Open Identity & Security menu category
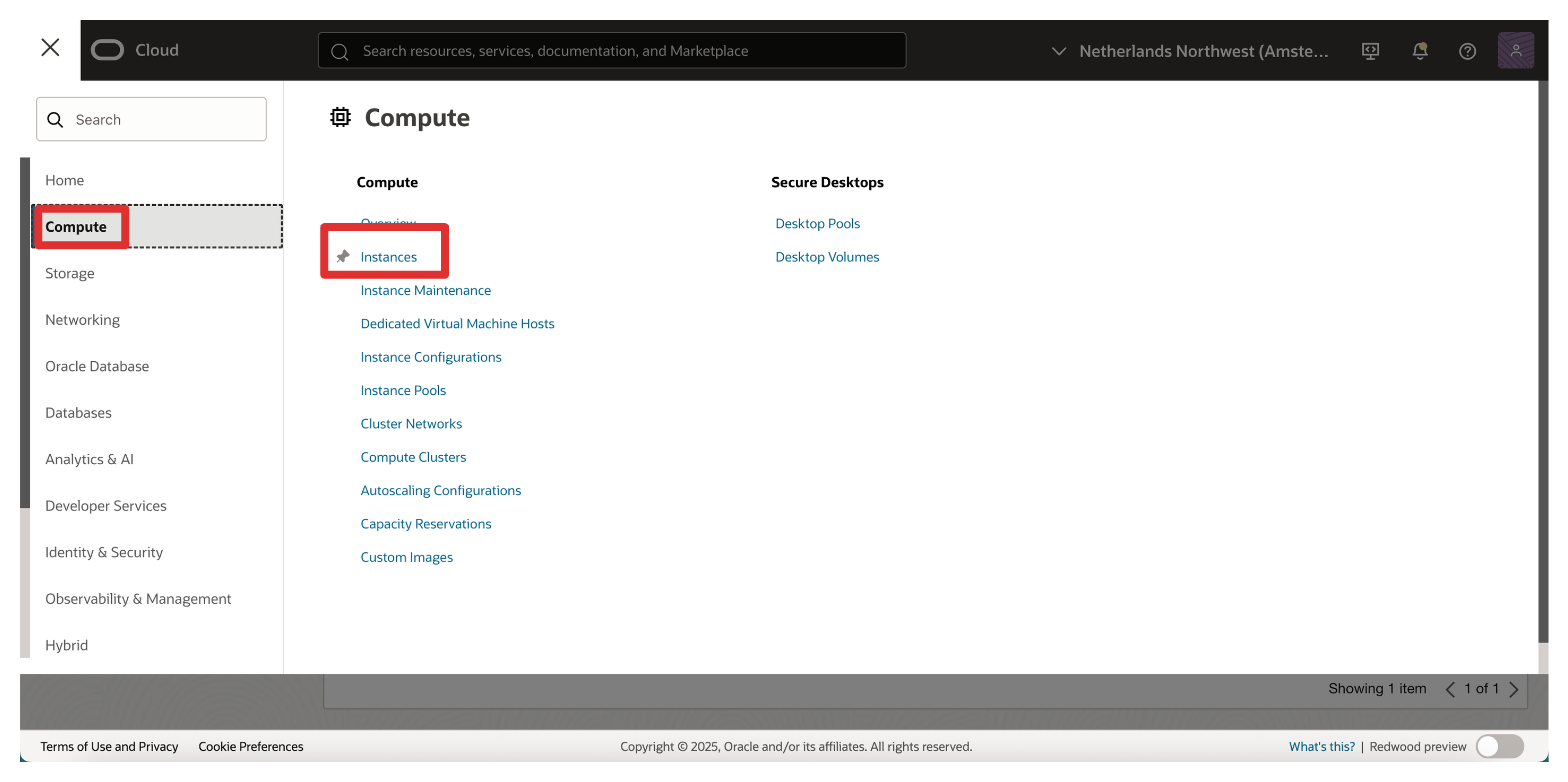 point(104,552)
